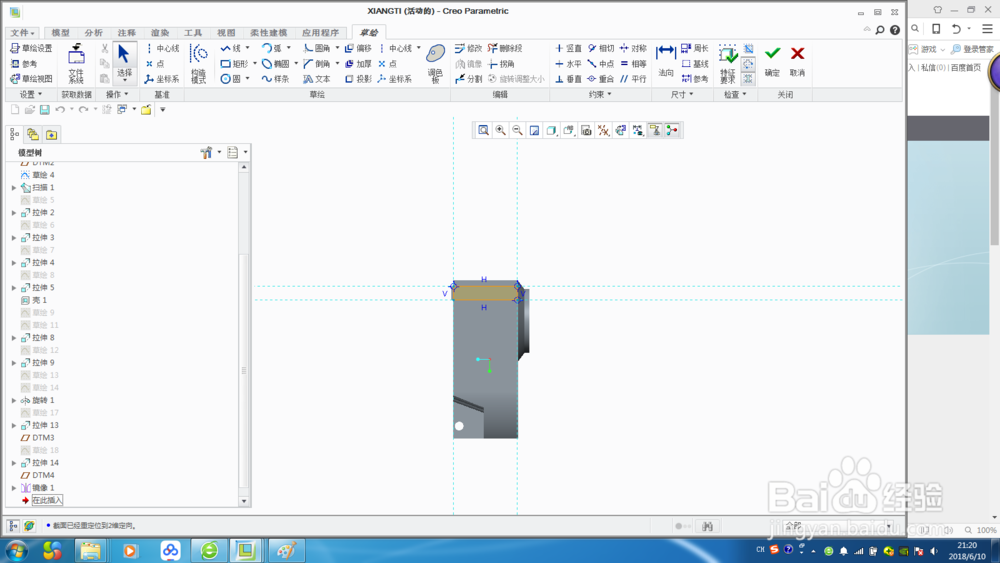
Task: Click the 偏移 offset tool
Action: tap(358, 48)
